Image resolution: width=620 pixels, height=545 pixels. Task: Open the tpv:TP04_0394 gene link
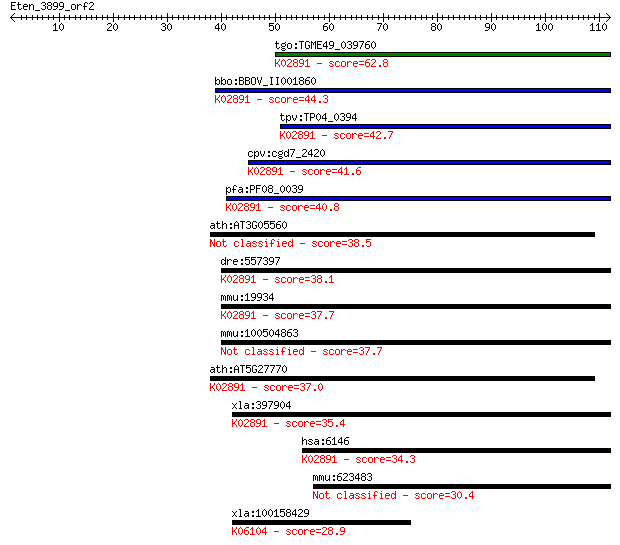318,117
